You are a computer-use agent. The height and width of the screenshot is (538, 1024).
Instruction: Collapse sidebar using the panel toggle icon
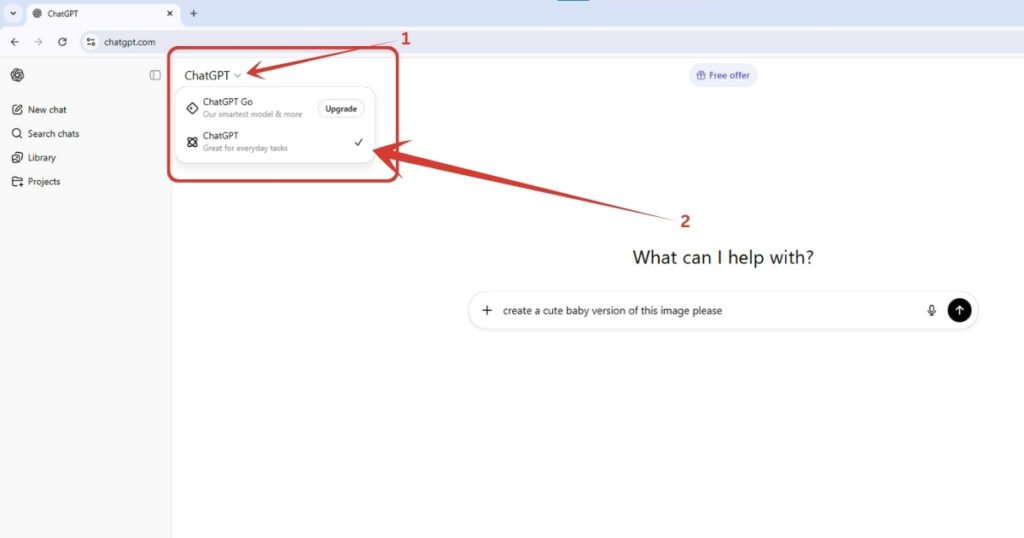(155, 75)
